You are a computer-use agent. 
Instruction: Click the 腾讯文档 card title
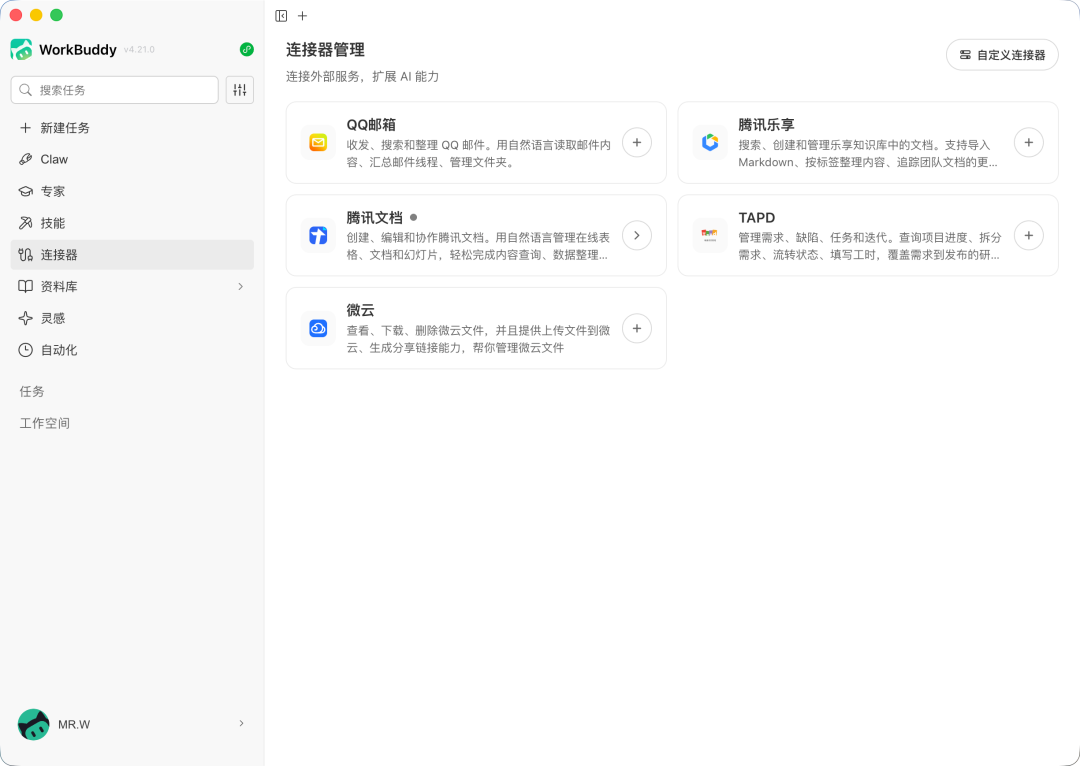coord(375,218)
